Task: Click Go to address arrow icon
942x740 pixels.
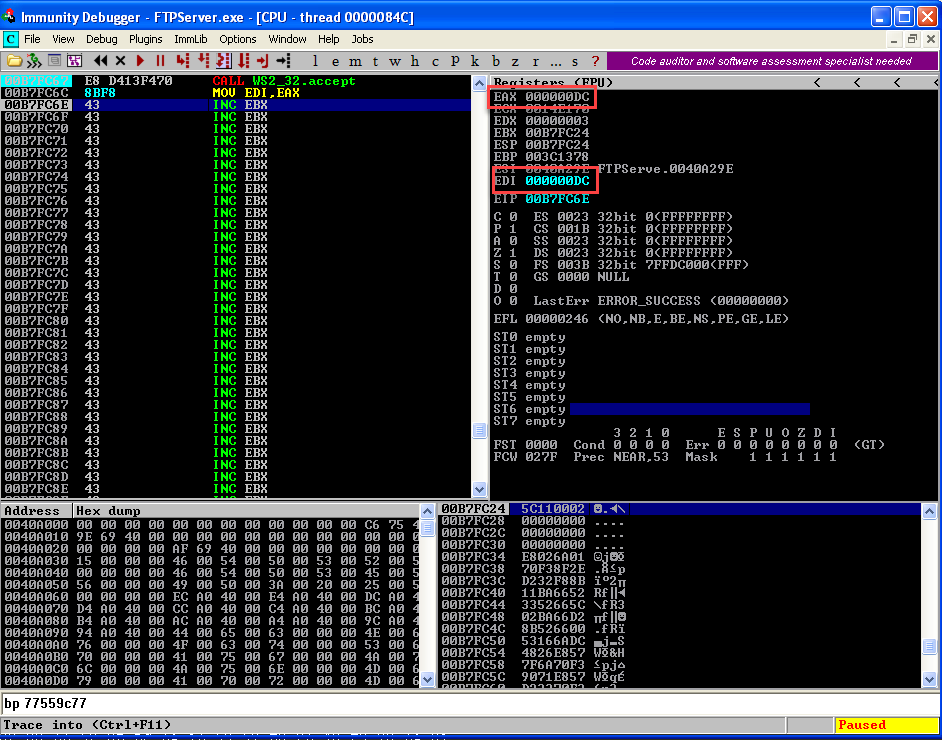Action: (283, 61)
